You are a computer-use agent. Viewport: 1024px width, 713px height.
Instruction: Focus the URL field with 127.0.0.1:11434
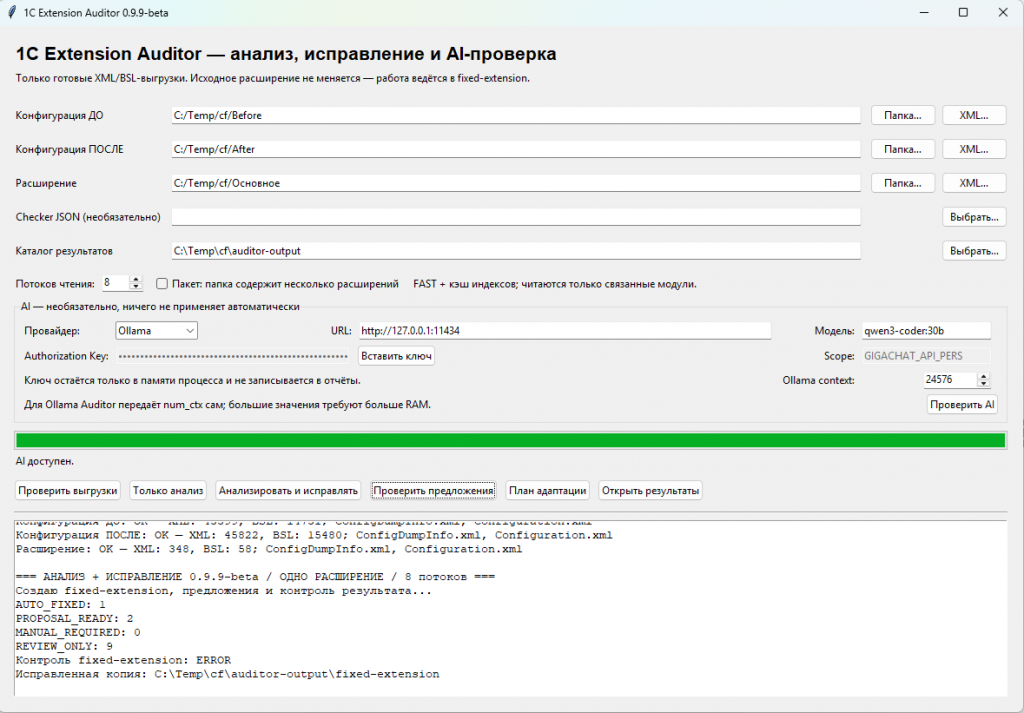click(565, 331)
